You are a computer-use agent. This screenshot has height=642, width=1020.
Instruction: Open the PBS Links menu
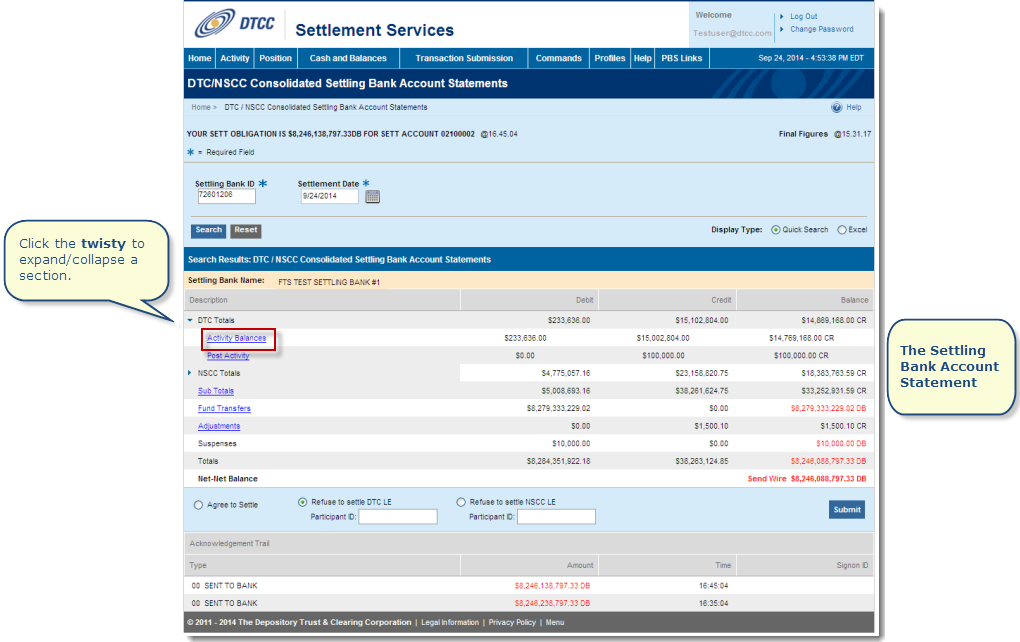tap(681, 58)
